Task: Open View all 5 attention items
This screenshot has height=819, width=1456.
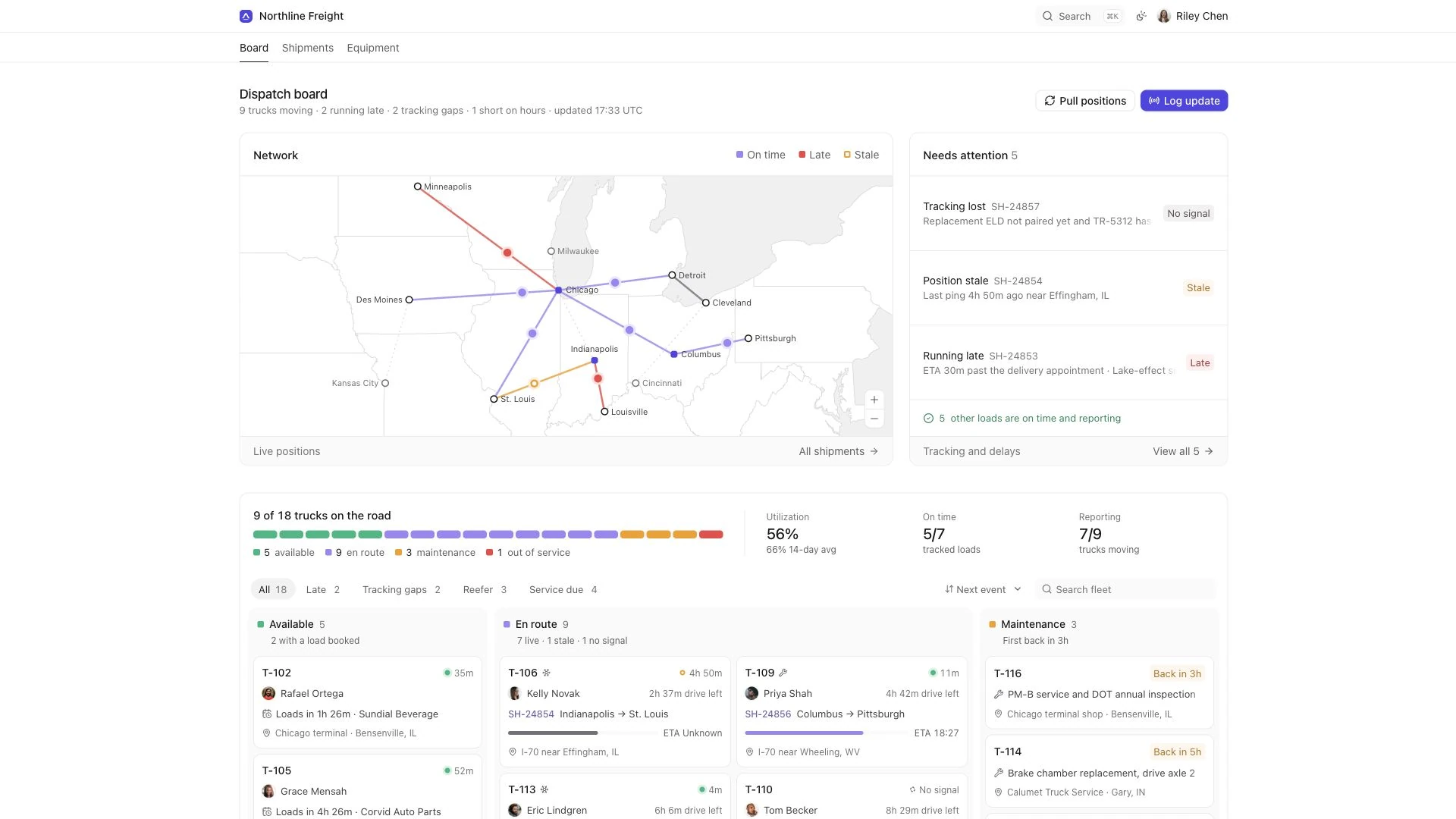Action: 1182,451
